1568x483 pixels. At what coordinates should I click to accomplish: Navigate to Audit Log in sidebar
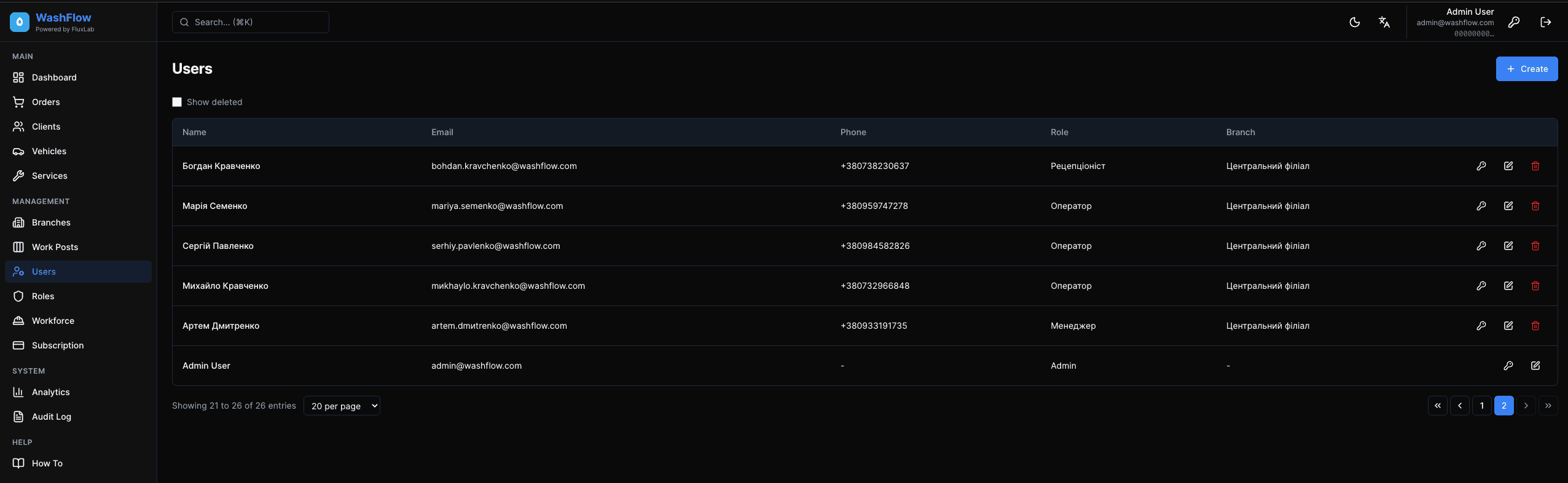tap(52, 417)
